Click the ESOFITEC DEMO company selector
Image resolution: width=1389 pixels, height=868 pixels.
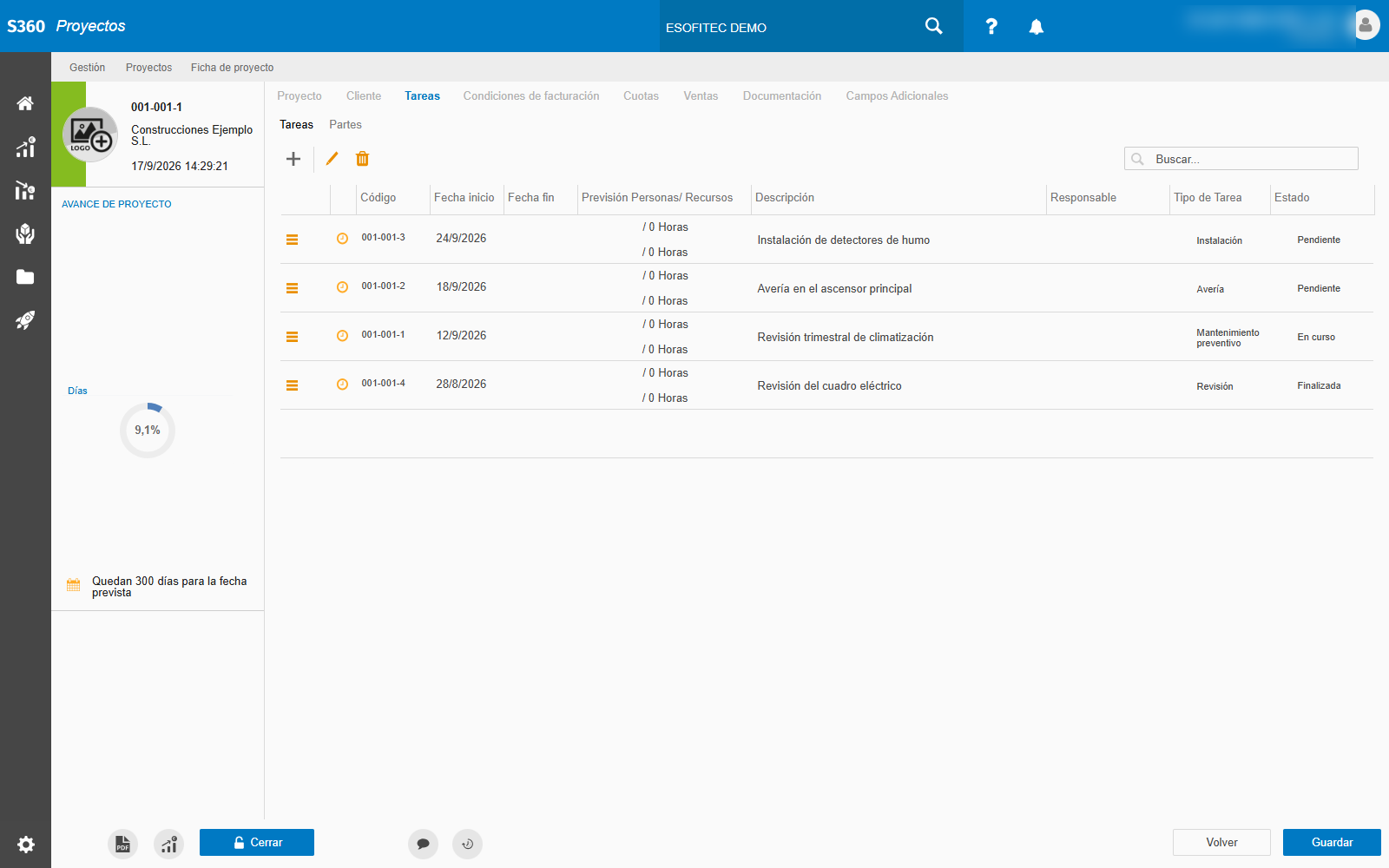(716, 28)
